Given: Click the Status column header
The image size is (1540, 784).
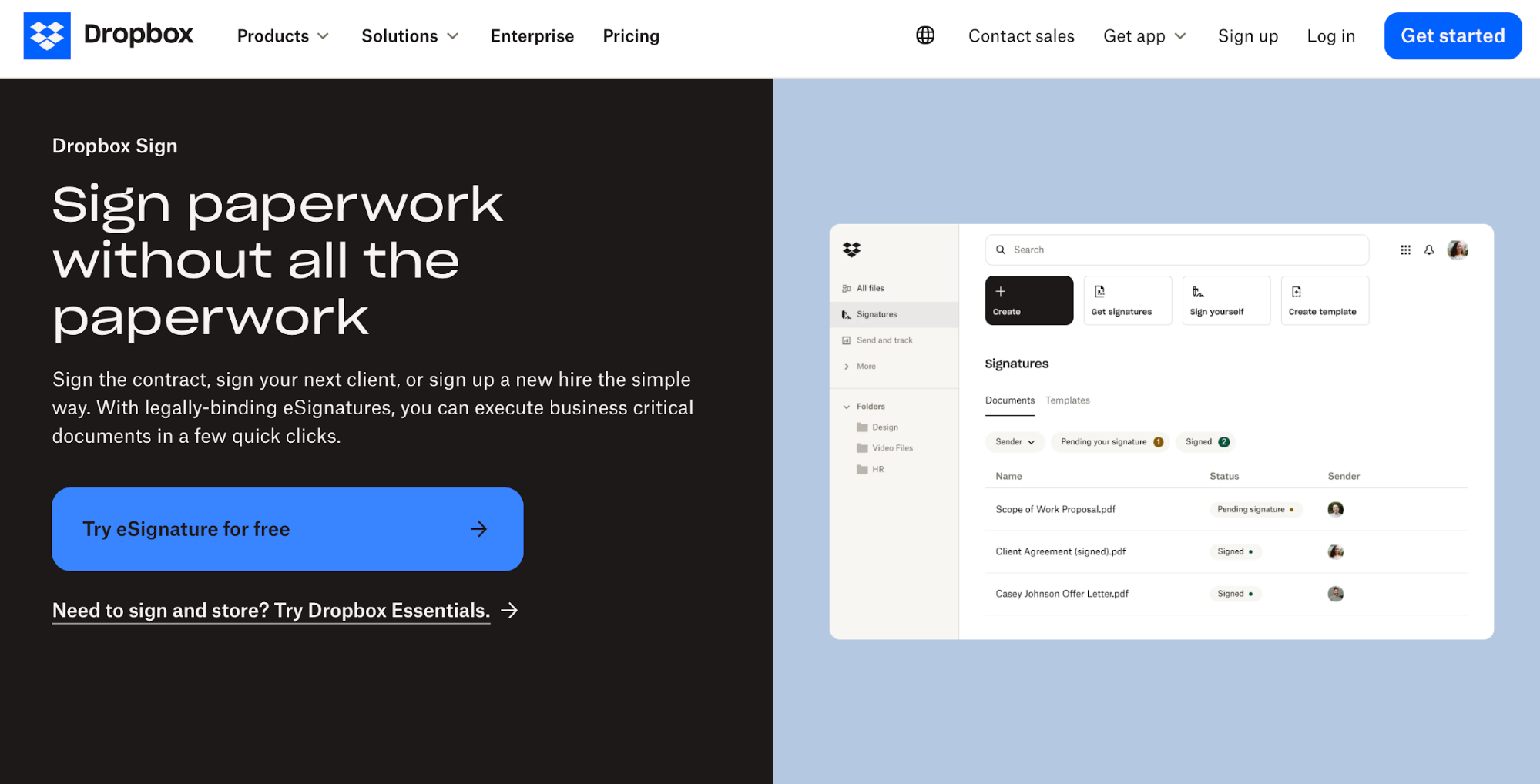Looking at the screenshot, I should point(1224,476).
